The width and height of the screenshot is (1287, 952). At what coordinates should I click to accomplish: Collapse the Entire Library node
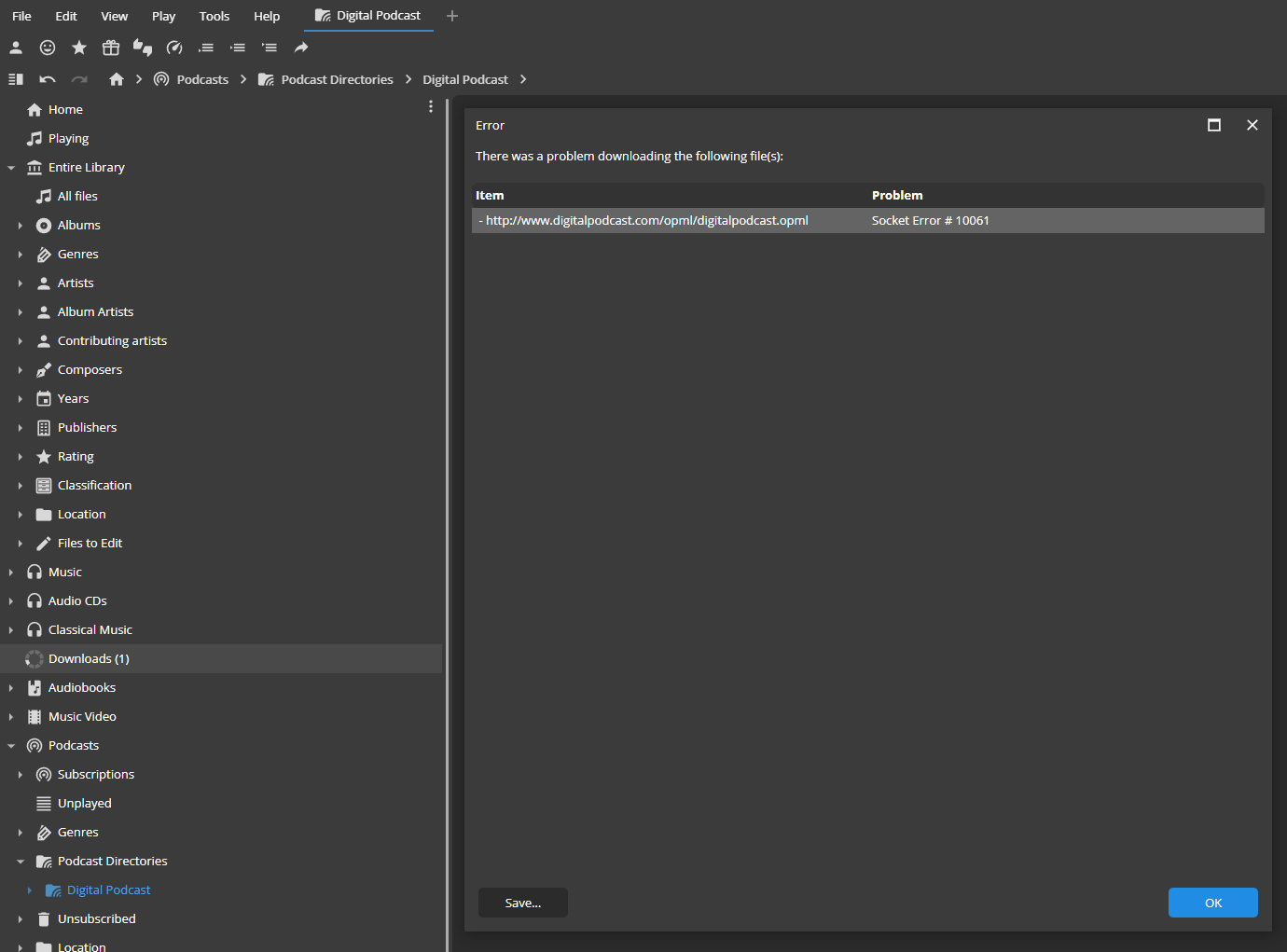coord(11,168)
